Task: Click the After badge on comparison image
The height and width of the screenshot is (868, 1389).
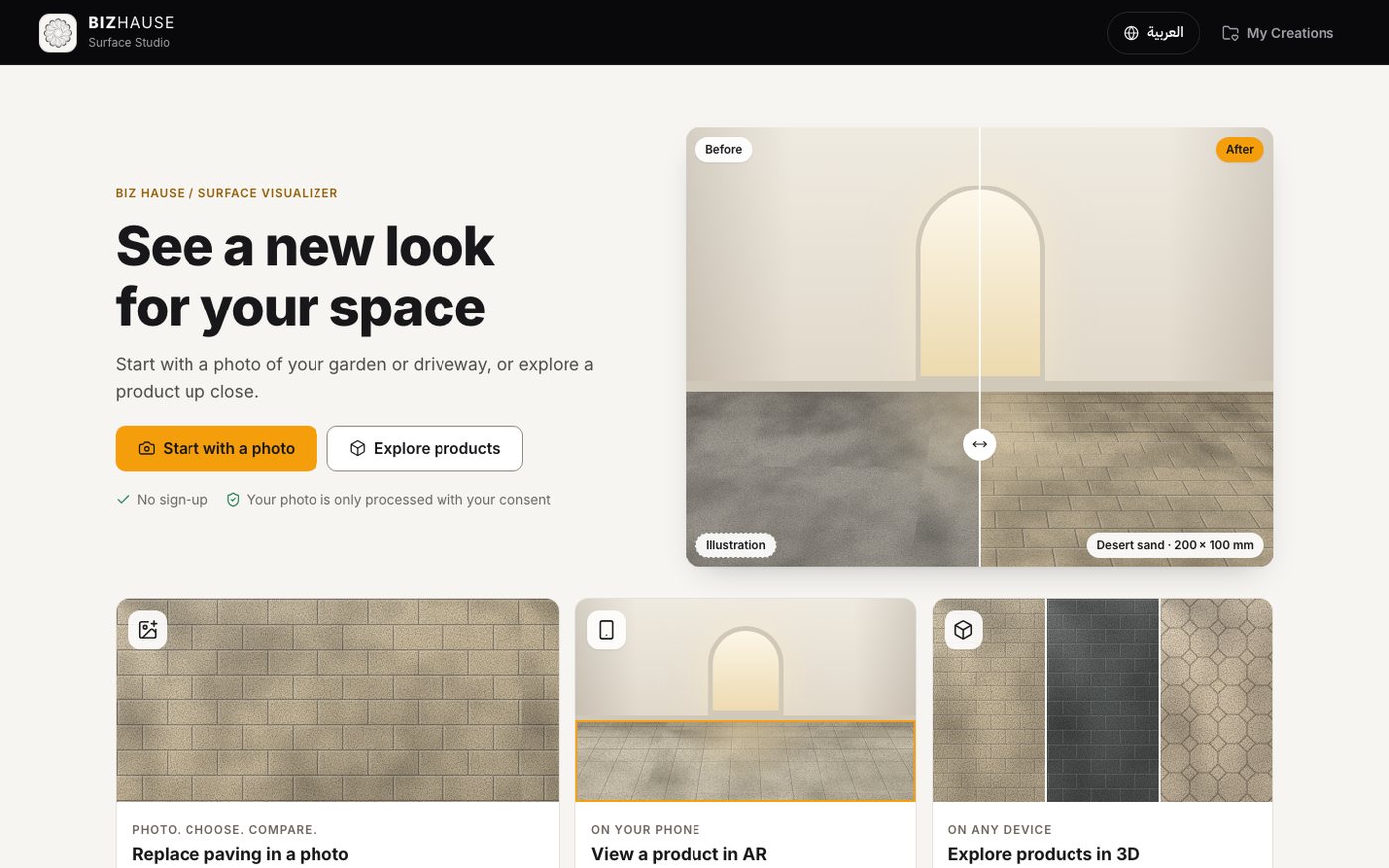Action: point(1239,149)
